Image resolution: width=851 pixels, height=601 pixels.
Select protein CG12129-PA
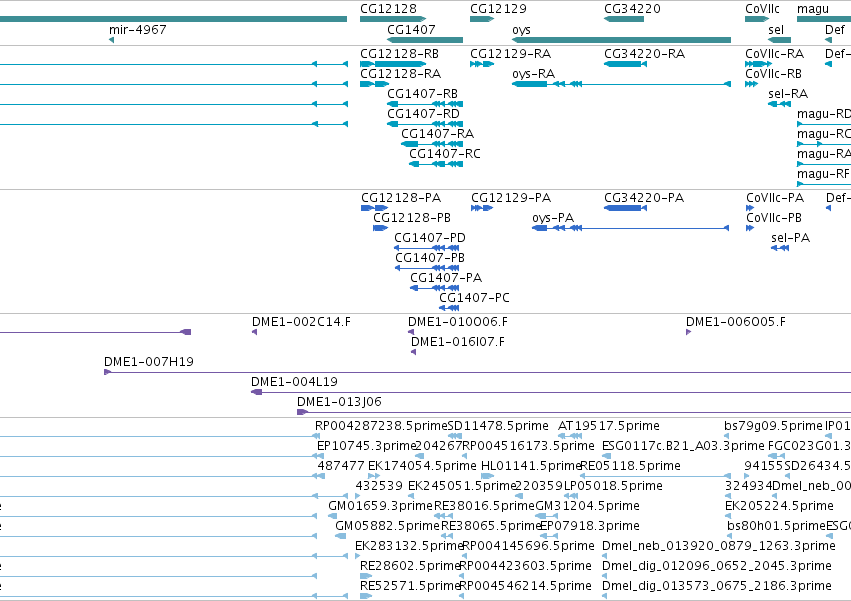click(x=482, y=208)
